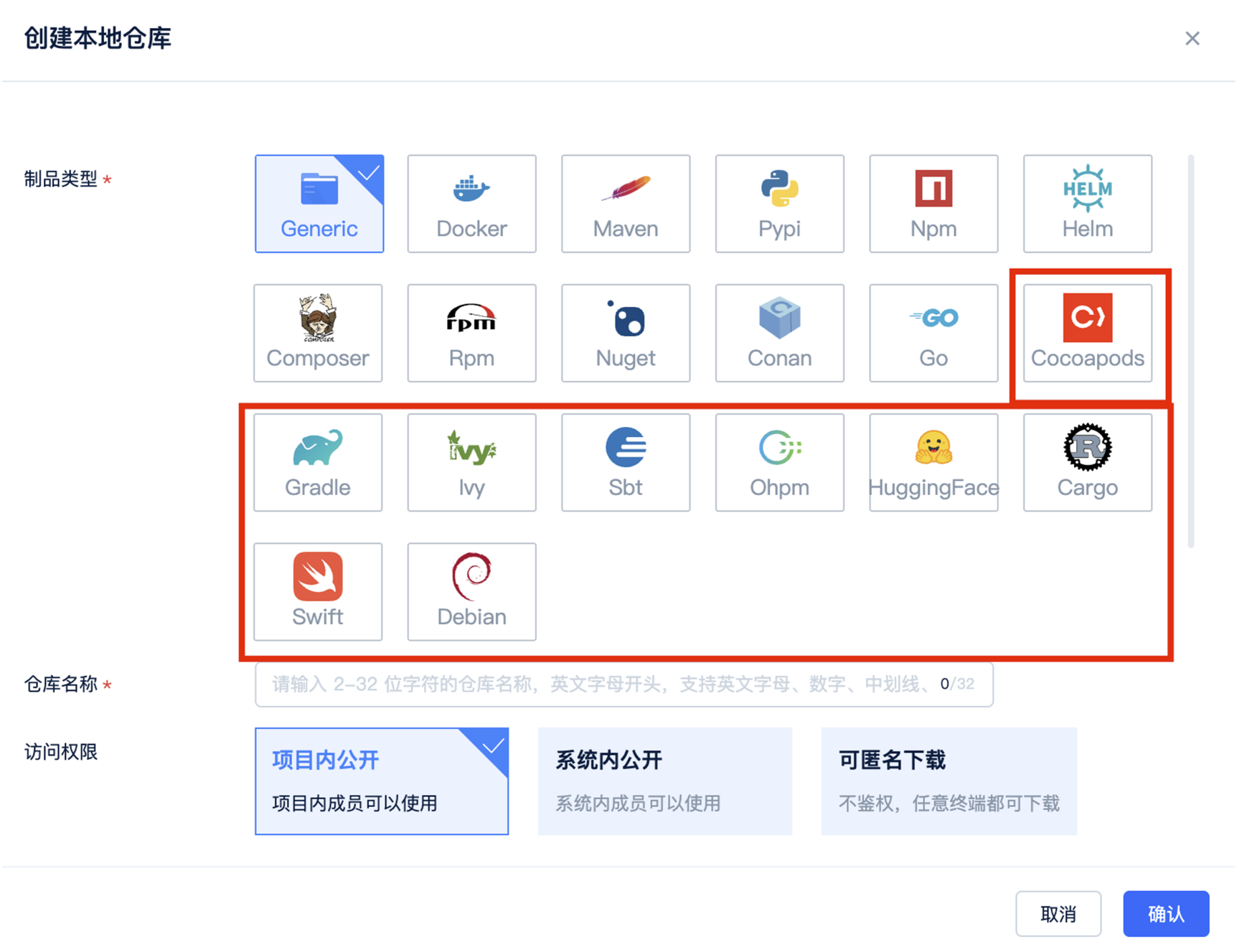Click the artifact type list scrollbar
The height and width of the screenshot is (952, 1237).
pos(1191,352)
